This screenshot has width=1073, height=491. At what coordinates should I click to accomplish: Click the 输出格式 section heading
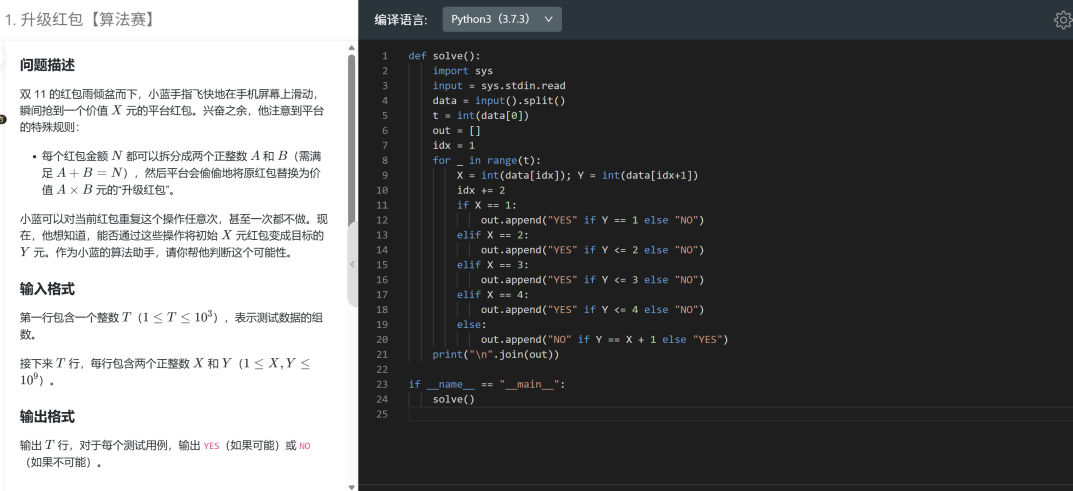point(47,416)
